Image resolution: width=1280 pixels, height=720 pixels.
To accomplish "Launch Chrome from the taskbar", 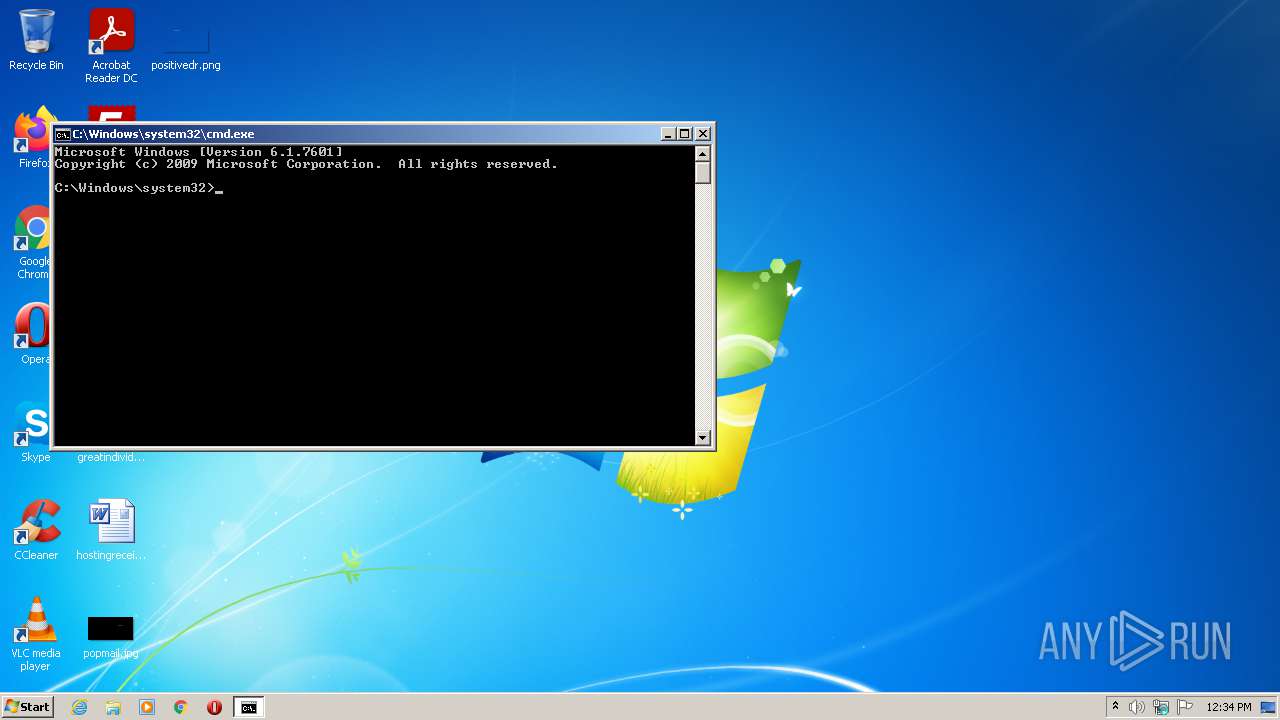I will point(181,707).
